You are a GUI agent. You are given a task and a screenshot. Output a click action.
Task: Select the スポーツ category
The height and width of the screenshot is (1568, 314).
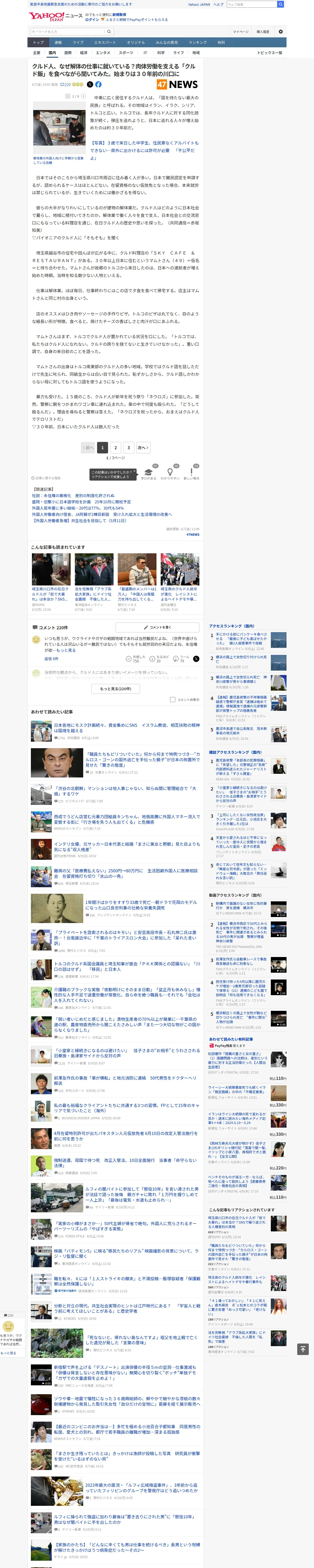coord(126,53)
